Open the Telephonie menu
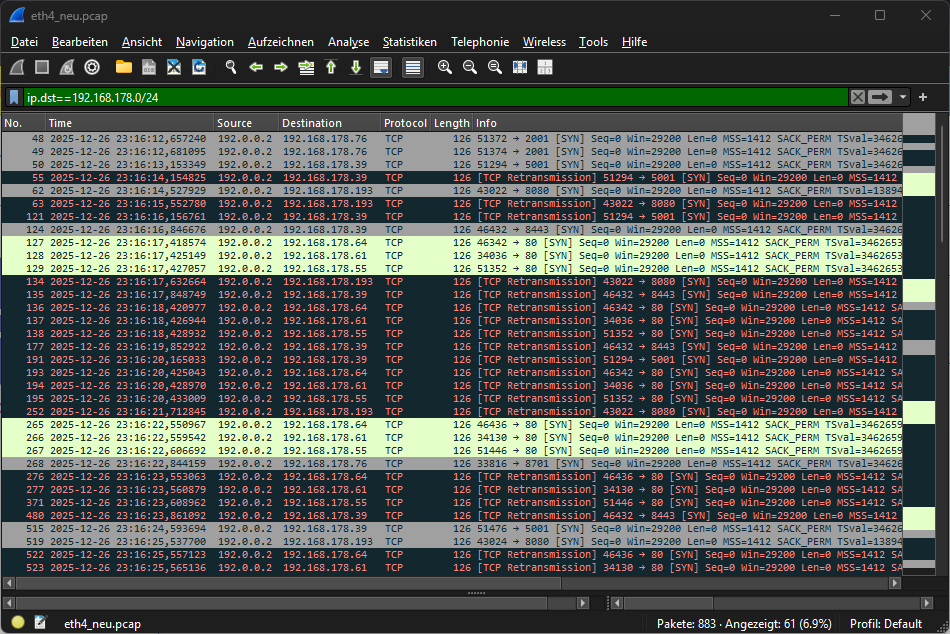 [480, 42]
